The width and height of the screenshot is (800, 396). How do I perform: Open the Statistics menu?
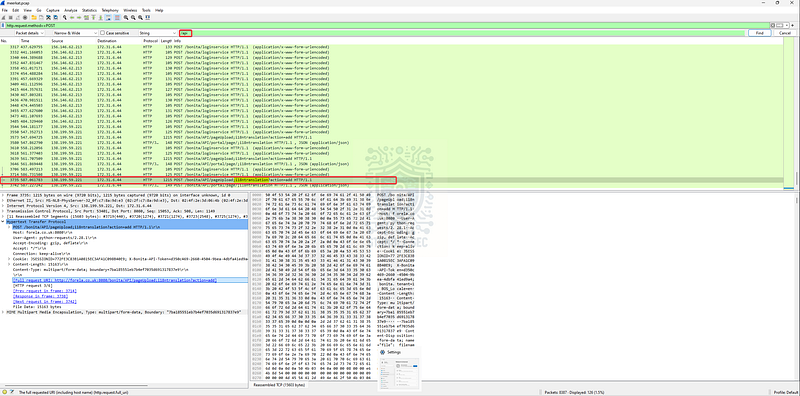point(89,10)
